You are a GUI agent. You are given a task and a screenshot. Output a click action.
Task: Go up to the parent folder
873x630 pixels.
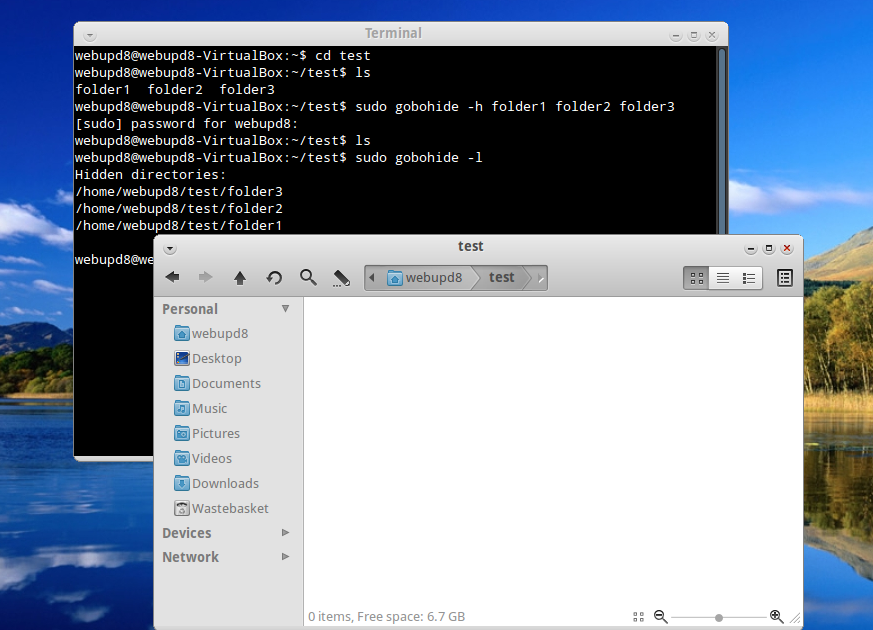coord(240,277)
